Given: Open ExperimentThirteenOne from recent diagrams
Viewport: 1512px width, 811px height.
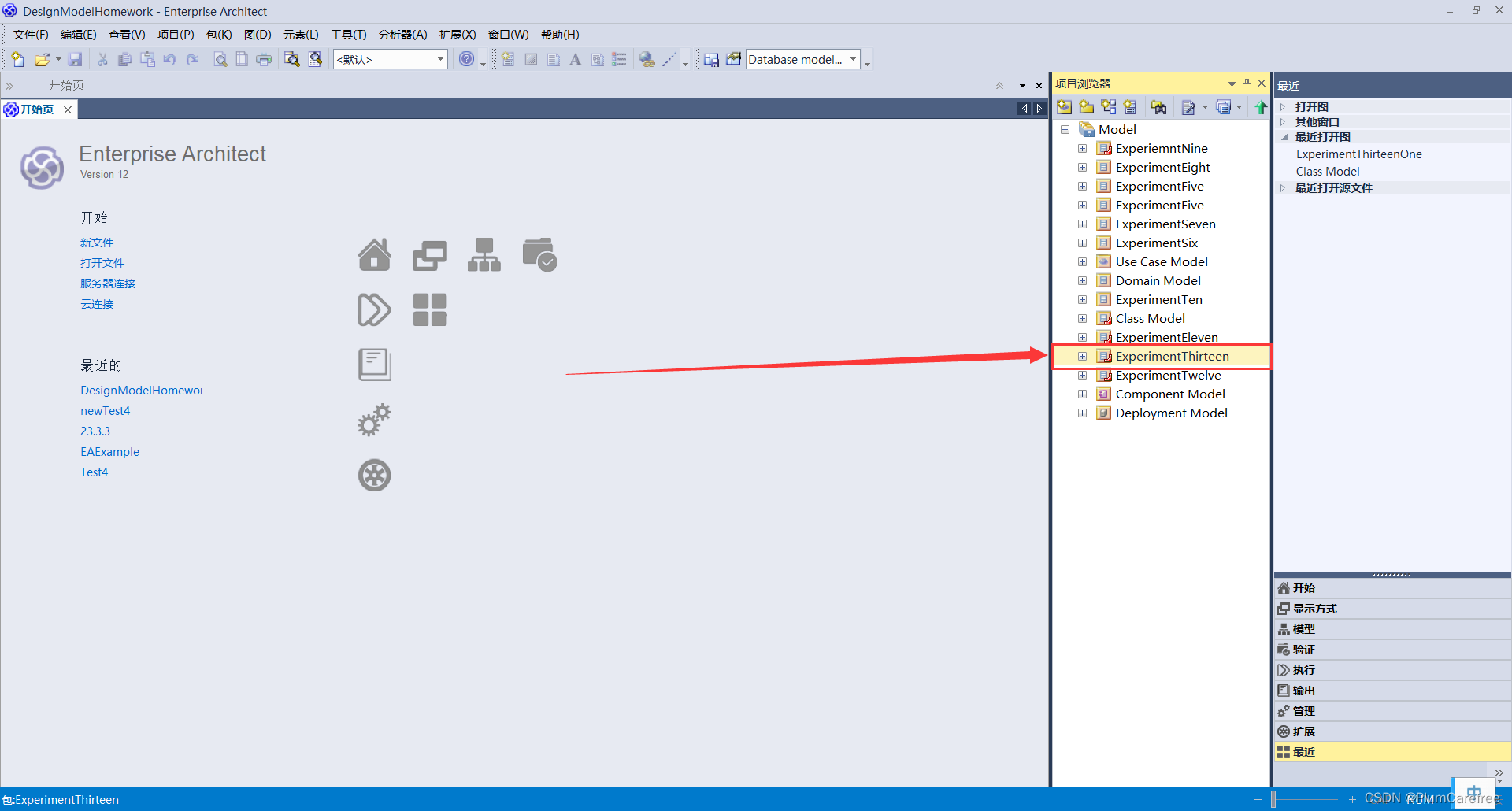Looking at the screenshot, I should [1358, 154].
